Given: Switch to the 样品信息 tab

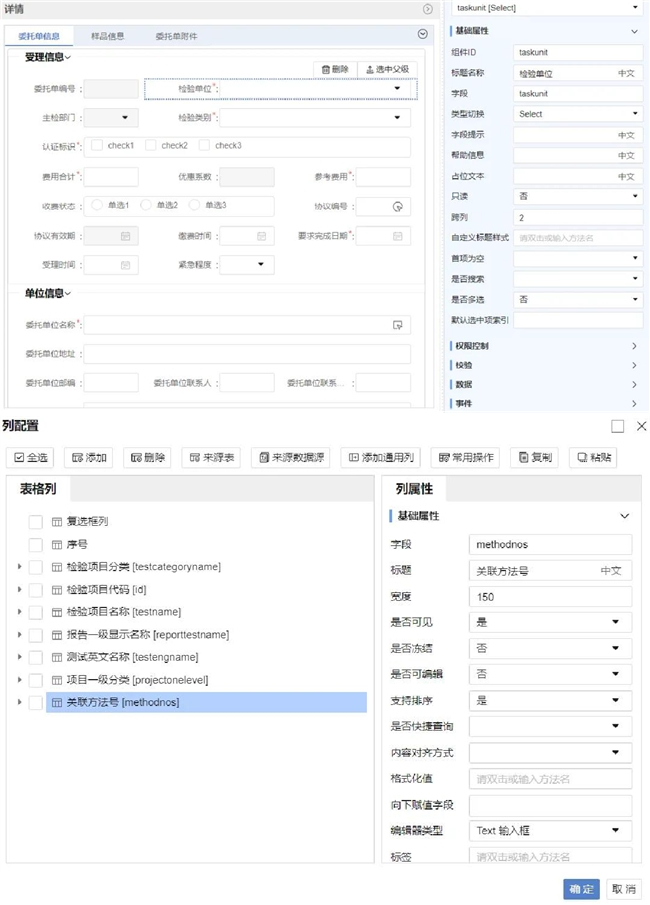Looking at the screenshot, I should (108, 36).
